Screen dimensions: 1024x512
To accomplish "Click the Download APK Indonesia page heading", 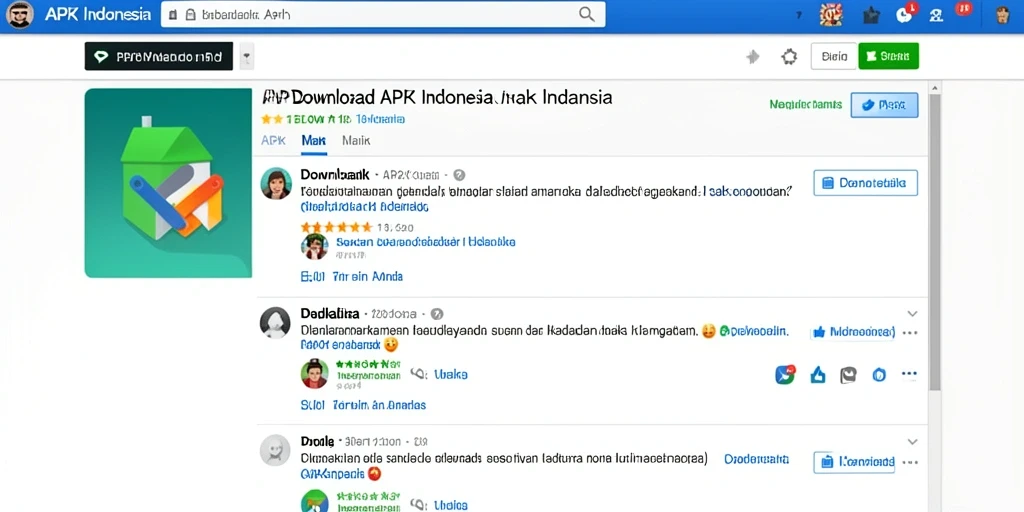I will (x=437, y=98).
